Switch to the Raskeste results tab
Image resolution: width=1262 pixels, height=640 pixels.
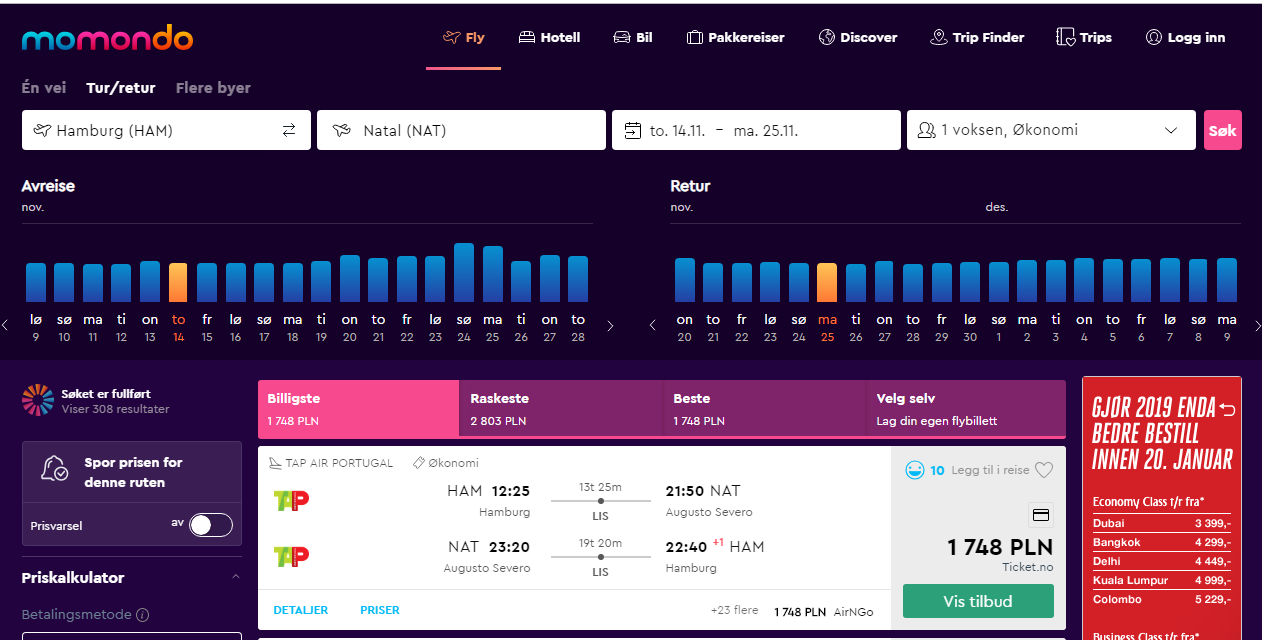(x=561, y=409)
